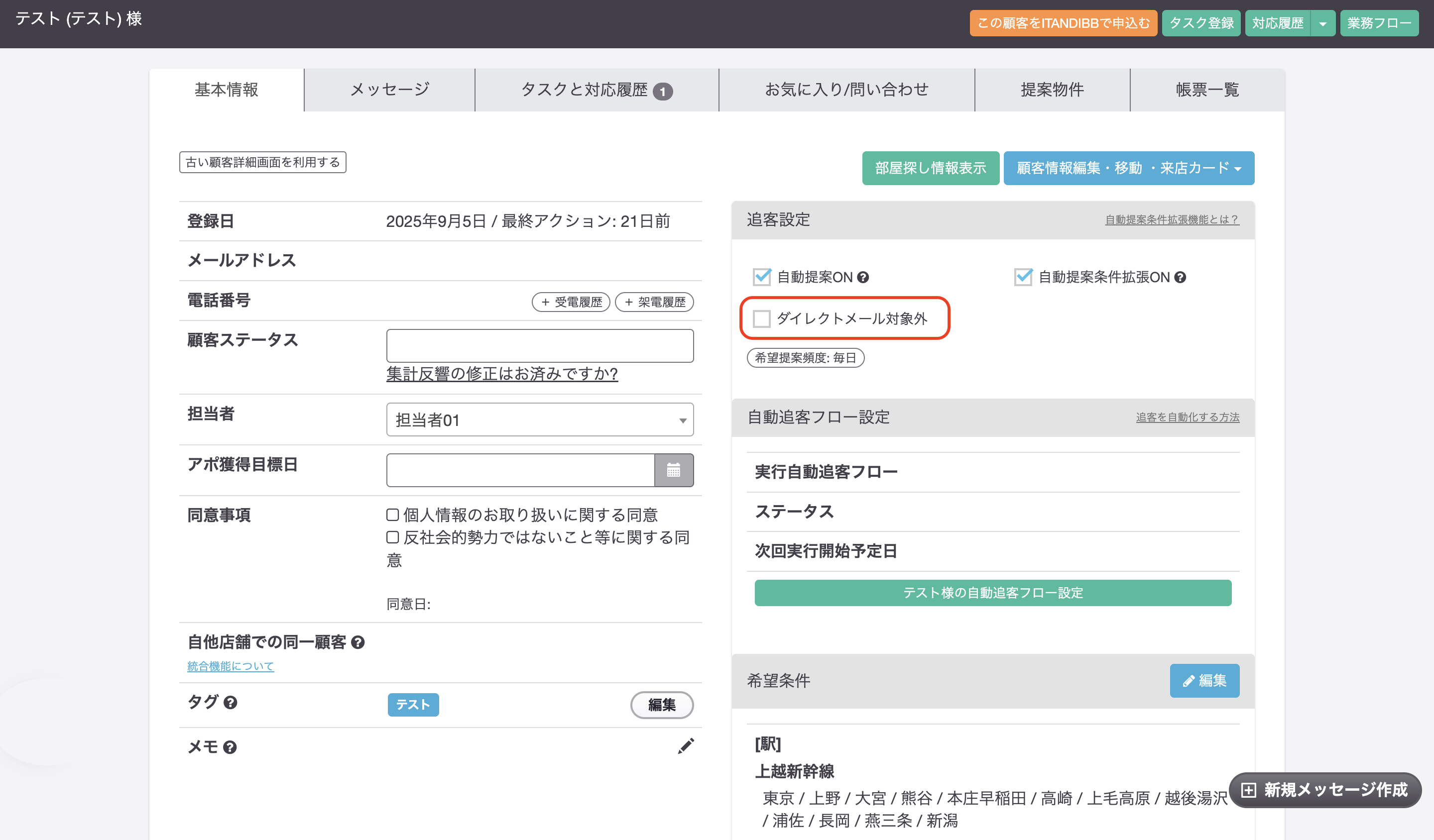Viewport: 1434px width, 840px height.
Task: Click 次回実行開始予定日 row label
Action: [x=826, y=551]
